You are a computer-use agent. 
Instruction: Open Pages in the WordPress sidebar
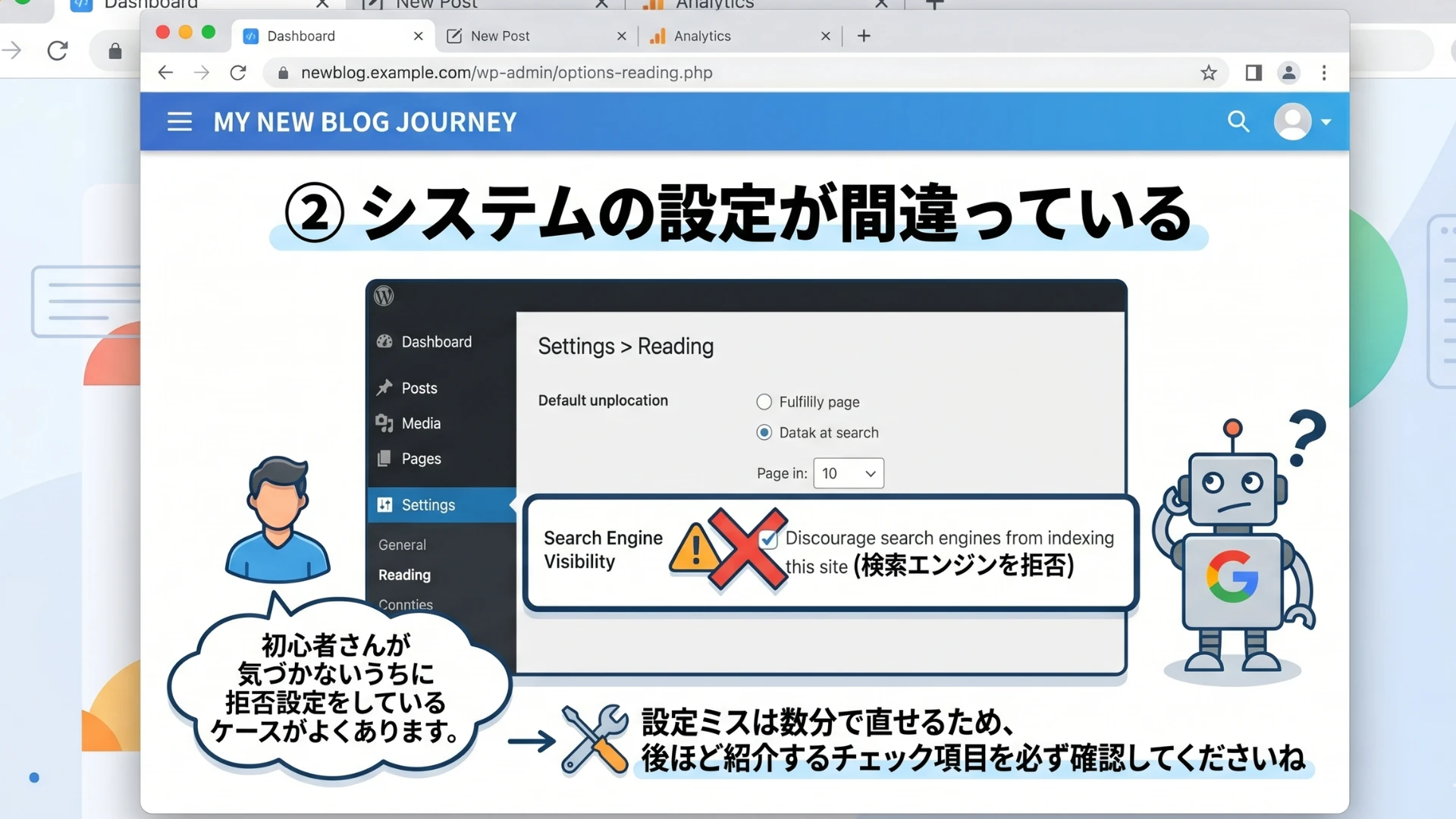tap(441, 459)
